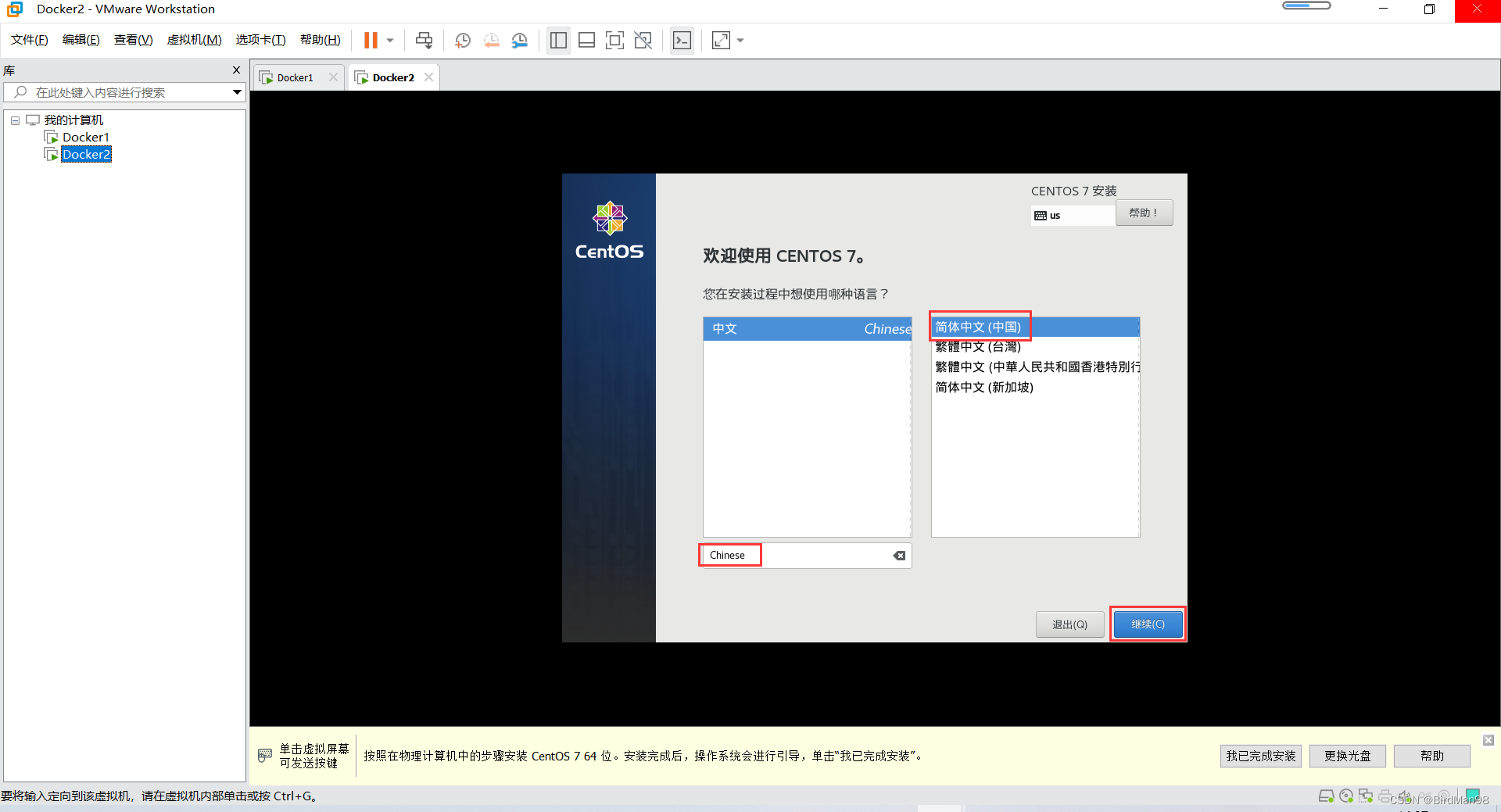Viewport: 1501px width, 812px height.
Task: Click the network adapter status icon
Action: point(1366,796)
